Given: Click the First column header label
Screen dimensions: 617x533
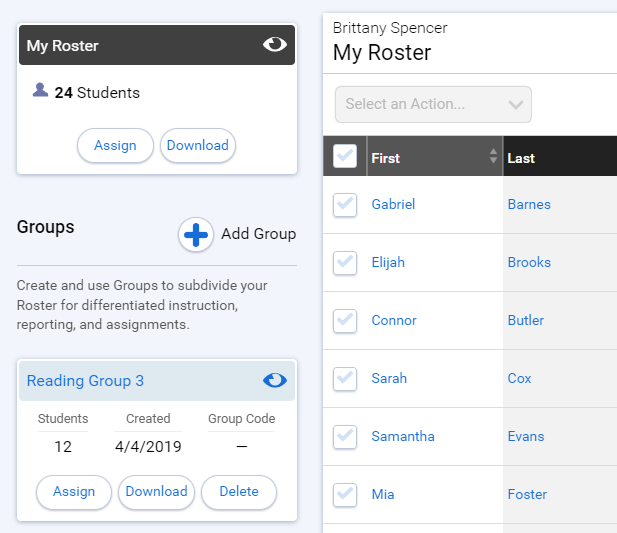Looking at the screenshot, I should coord(386,158).
